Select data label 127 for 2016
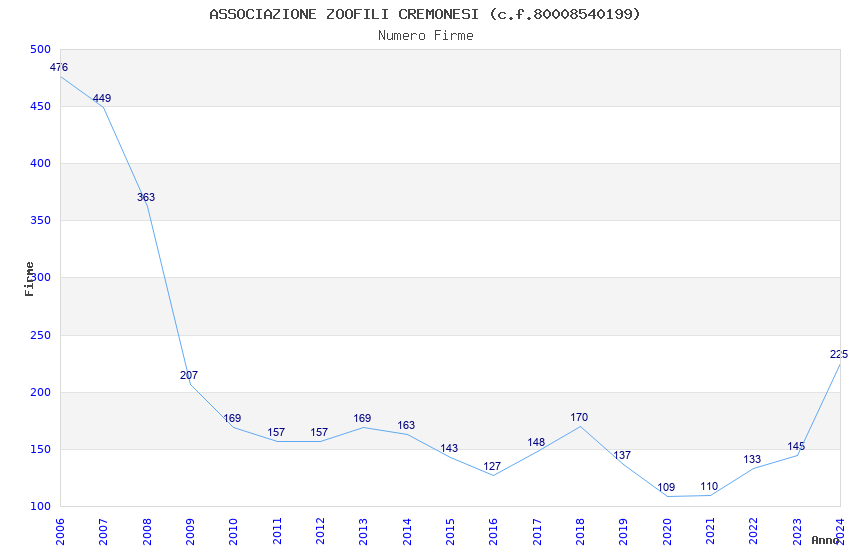Screen dimensions: 850x550 (492, 467)
